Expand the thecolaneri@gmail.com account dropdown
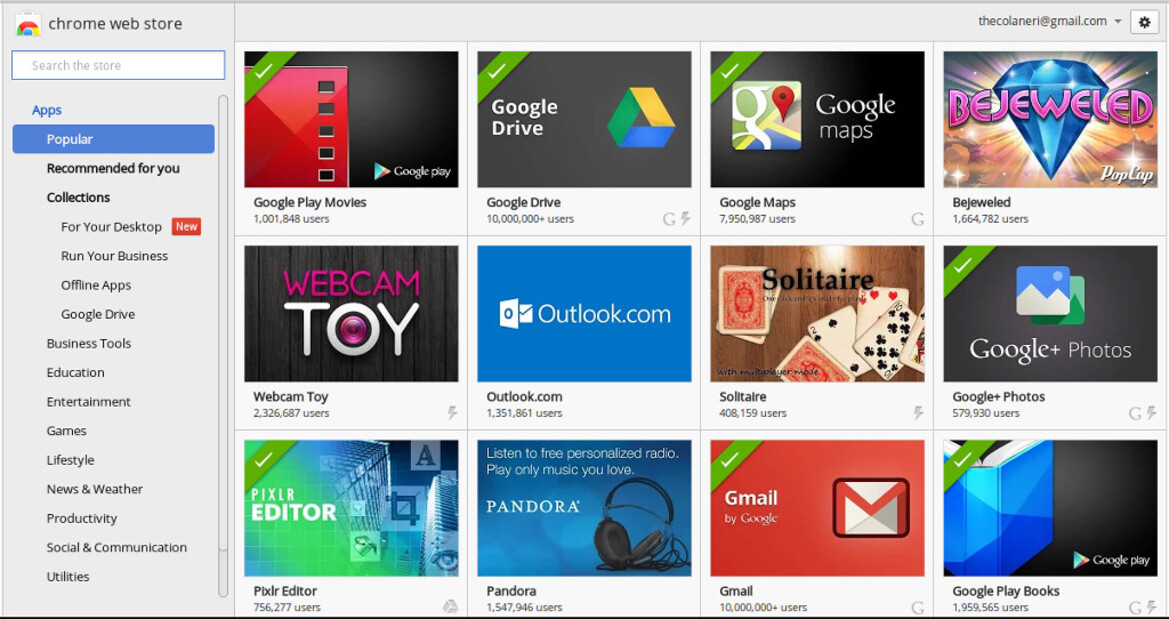 click(x=1050, y=22)
